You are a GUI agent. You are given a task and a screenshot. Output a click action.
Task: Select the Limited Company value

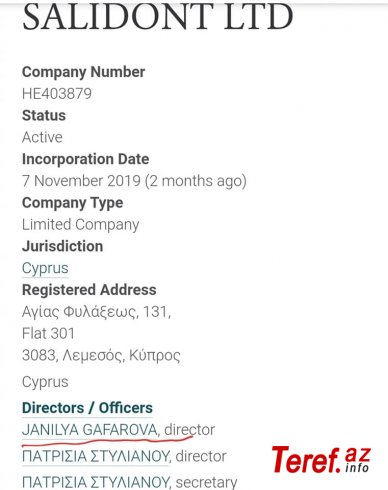[x=80, y=225]
